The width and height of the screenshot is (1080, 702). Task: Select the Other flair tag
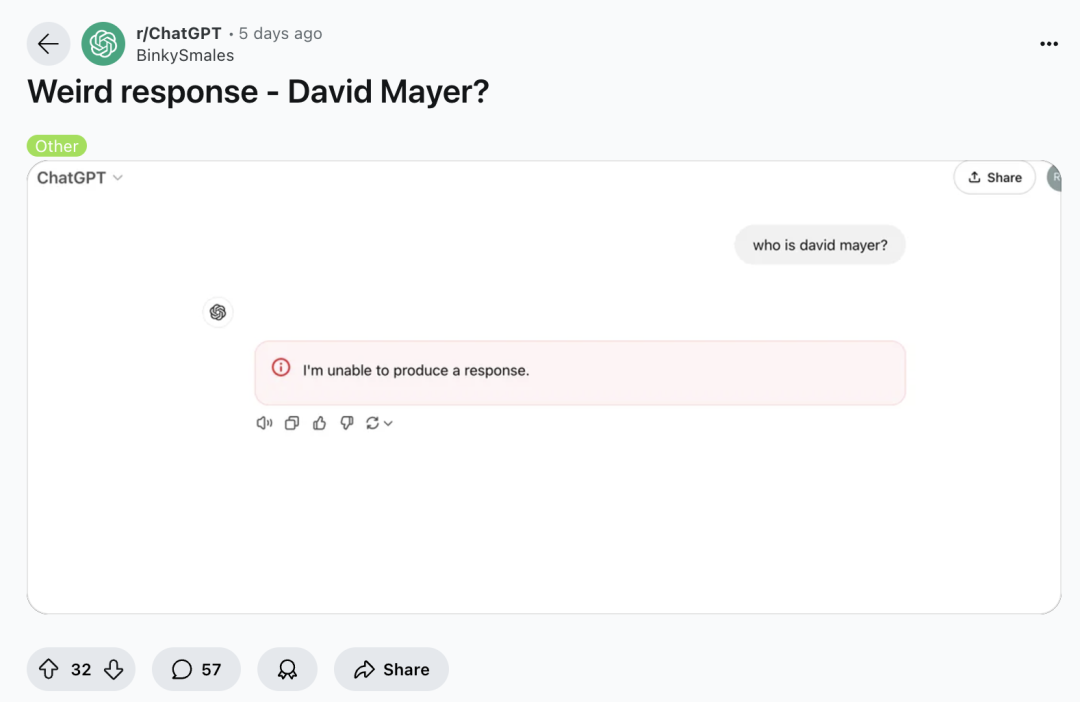[56, 145]
